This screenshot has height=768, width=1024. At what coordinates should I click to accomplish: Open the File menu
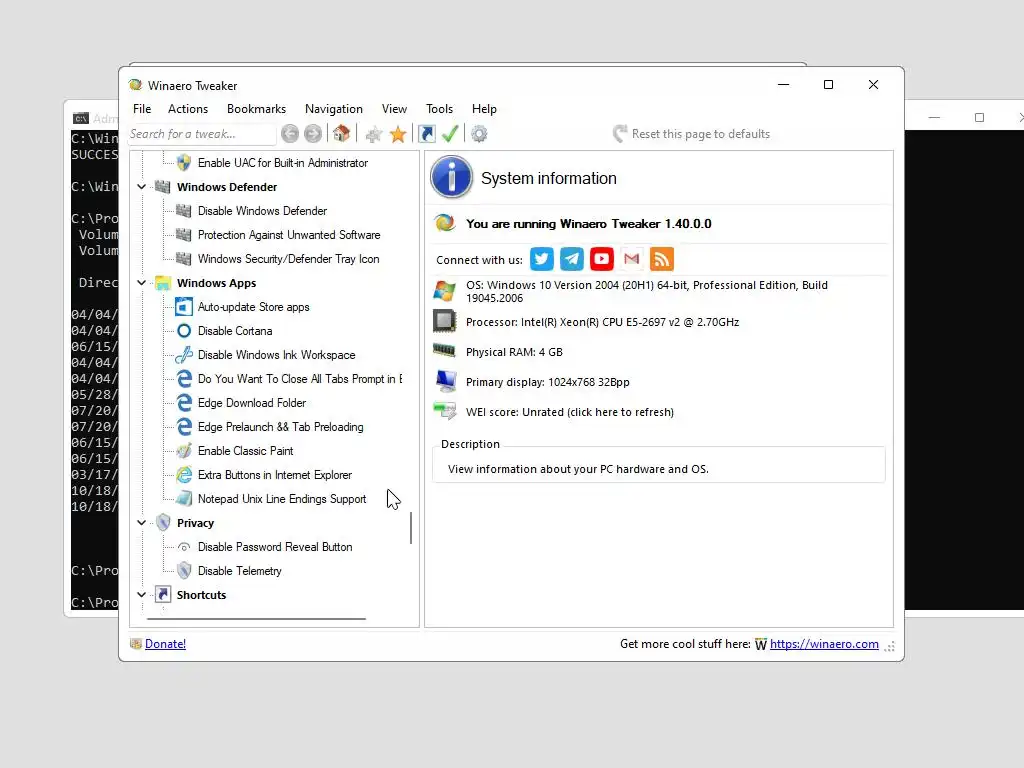(x=142, y=109)
